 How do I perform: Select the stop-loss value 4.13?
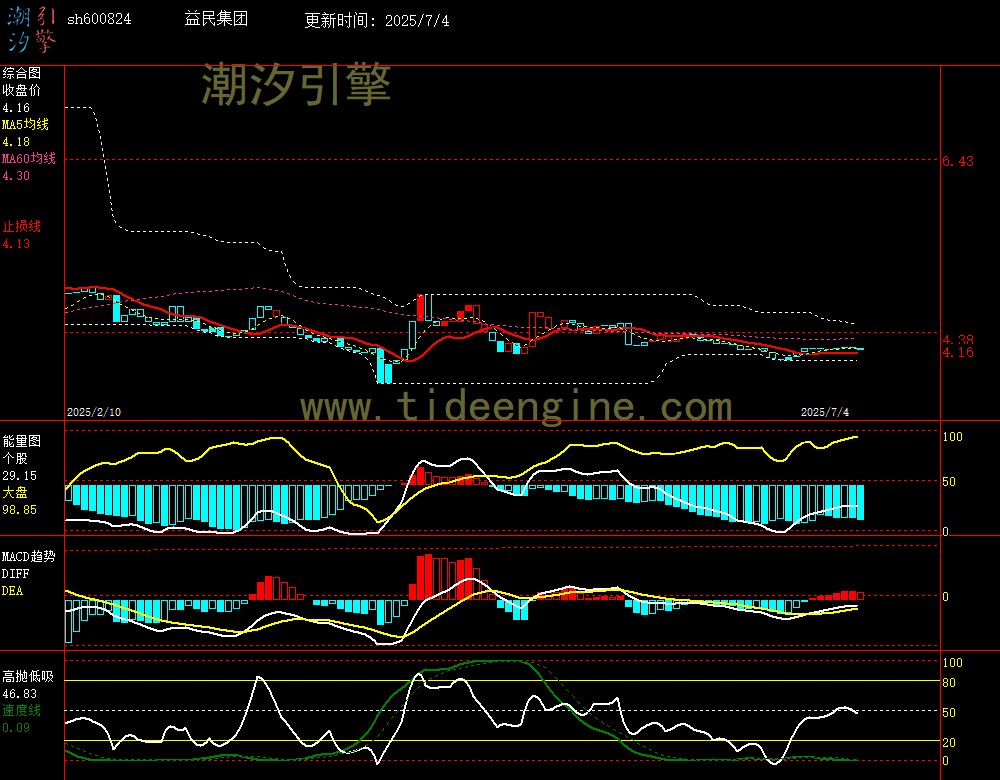pos(16,244)
